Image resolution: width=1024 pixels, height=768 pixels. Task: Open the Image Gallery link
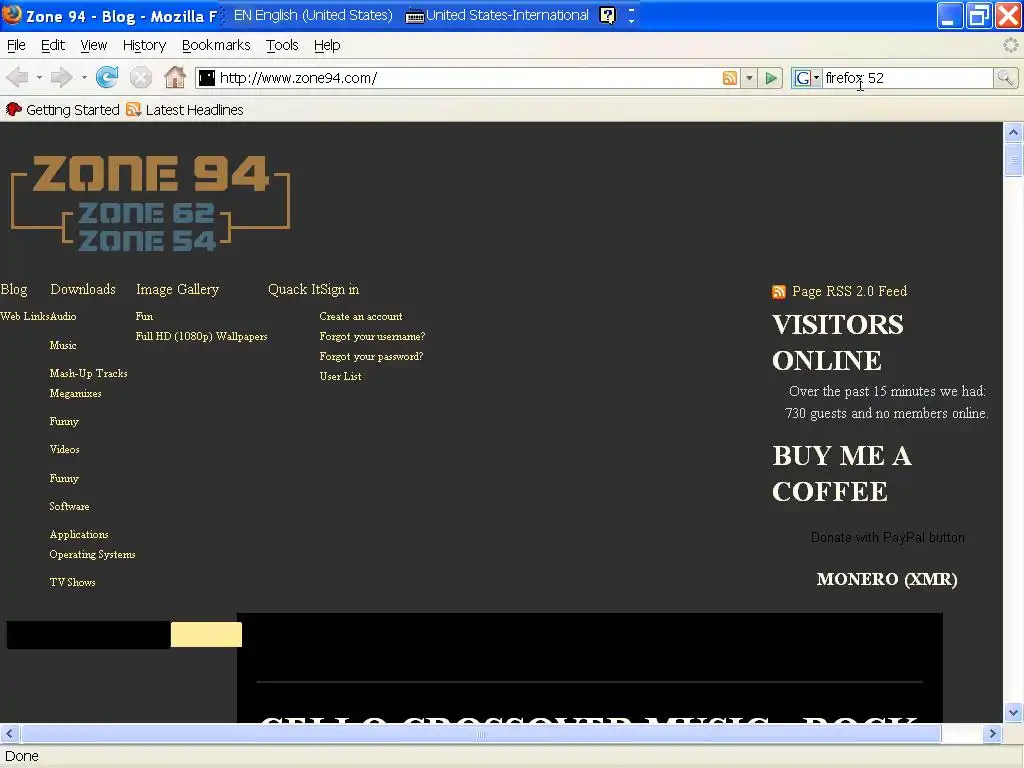(177, 289)
